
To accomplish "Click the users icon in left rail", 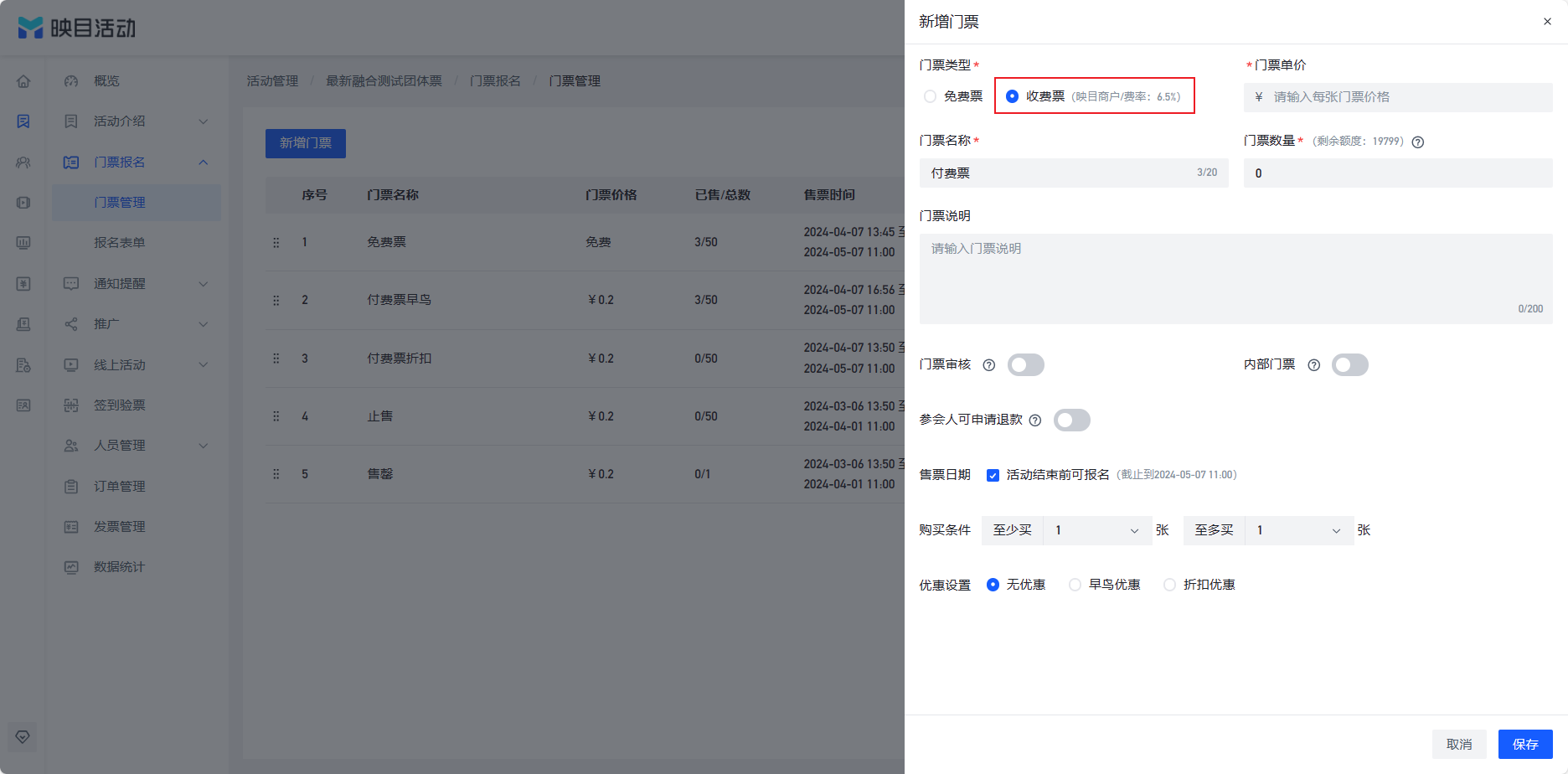I will tap(23, 163).
